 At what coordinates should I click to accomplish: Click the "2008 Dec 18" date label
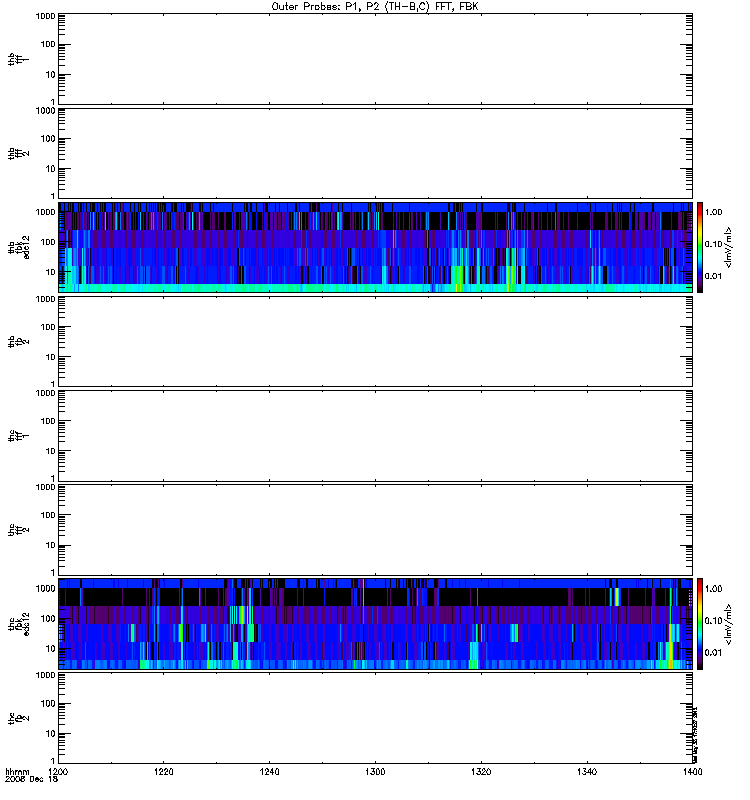point(32,780)
